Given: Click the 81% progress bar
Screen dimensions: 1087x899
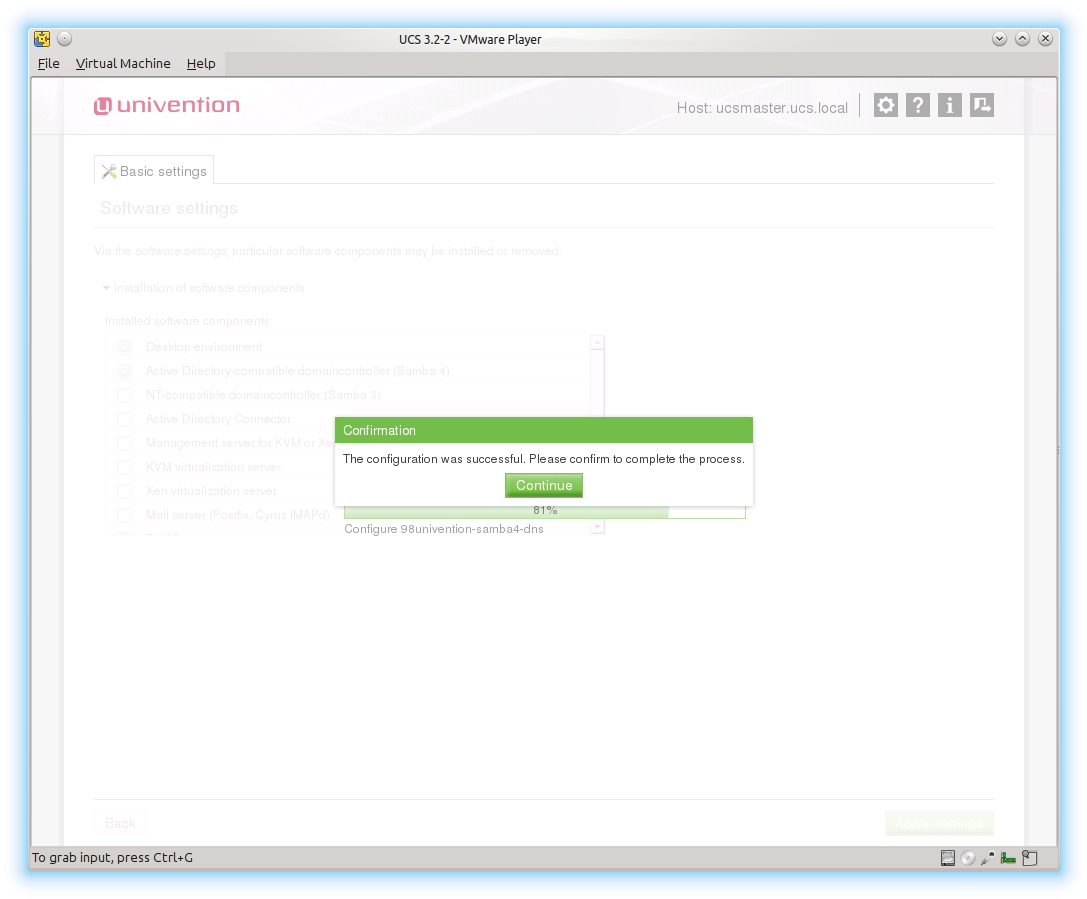Looking at the screenshot, I should tap(545, 512).
